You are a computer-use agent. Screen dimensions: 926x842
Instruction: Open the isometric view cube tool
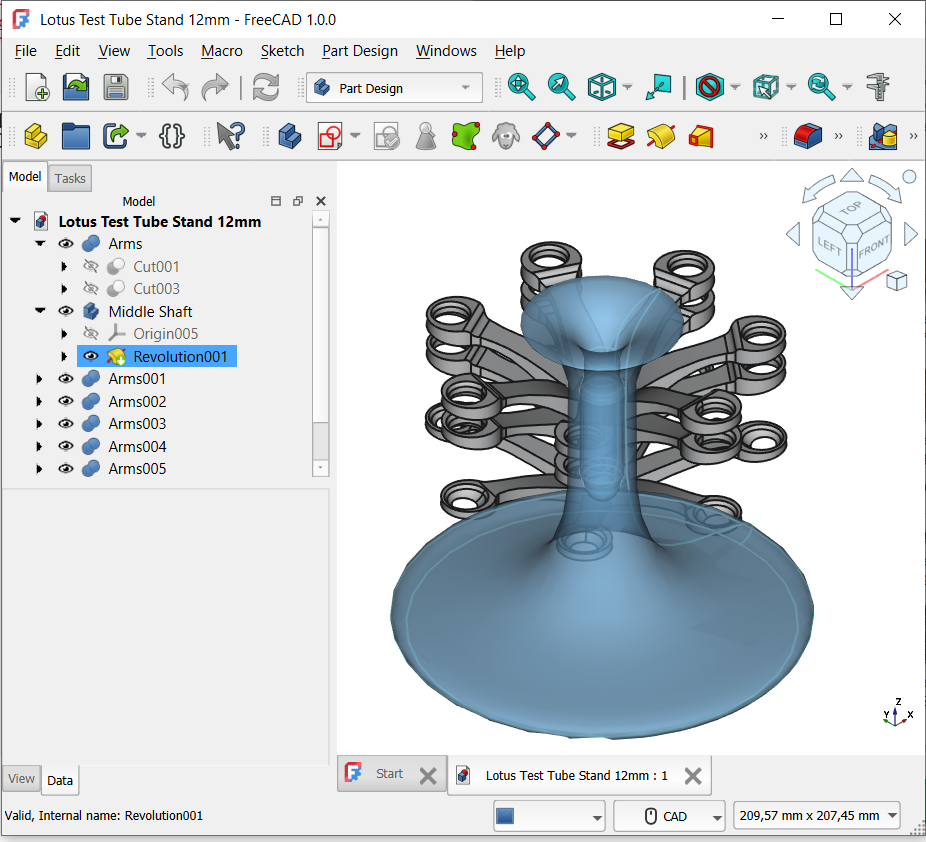[602, 87]
